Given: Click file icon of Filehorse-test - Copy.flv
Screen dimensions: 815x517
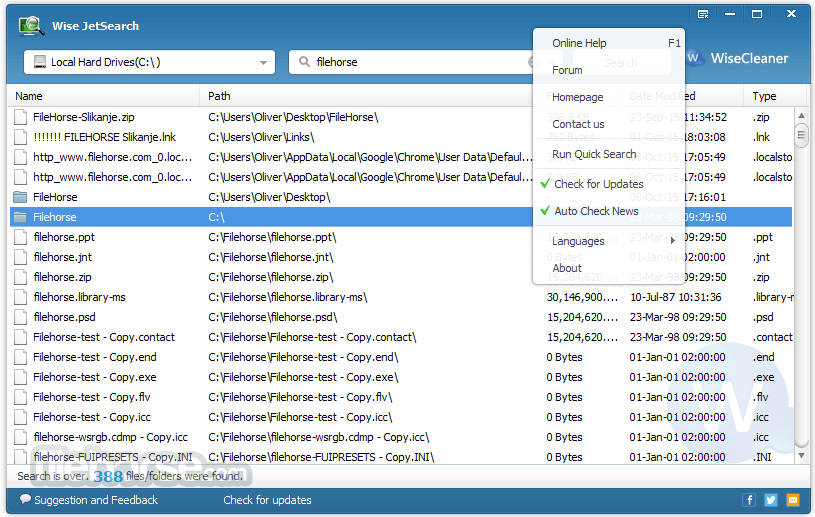Looking at the screenshot, I should pyautogui.click(x=20, y=397).
